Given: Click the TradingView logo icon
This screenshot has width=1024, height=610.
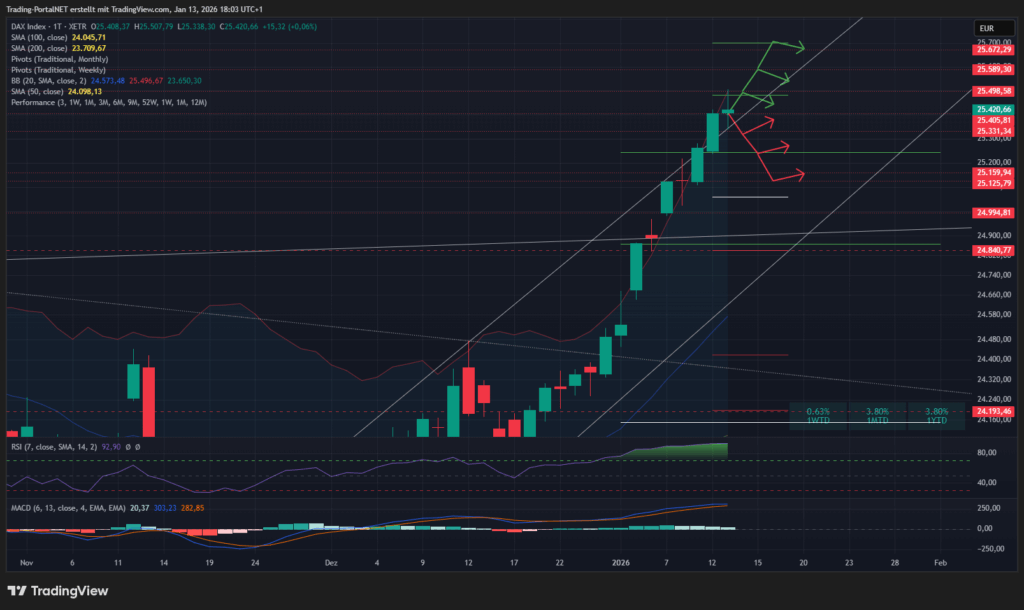Looking at the screenshot, I should click(x=18, y=591).
